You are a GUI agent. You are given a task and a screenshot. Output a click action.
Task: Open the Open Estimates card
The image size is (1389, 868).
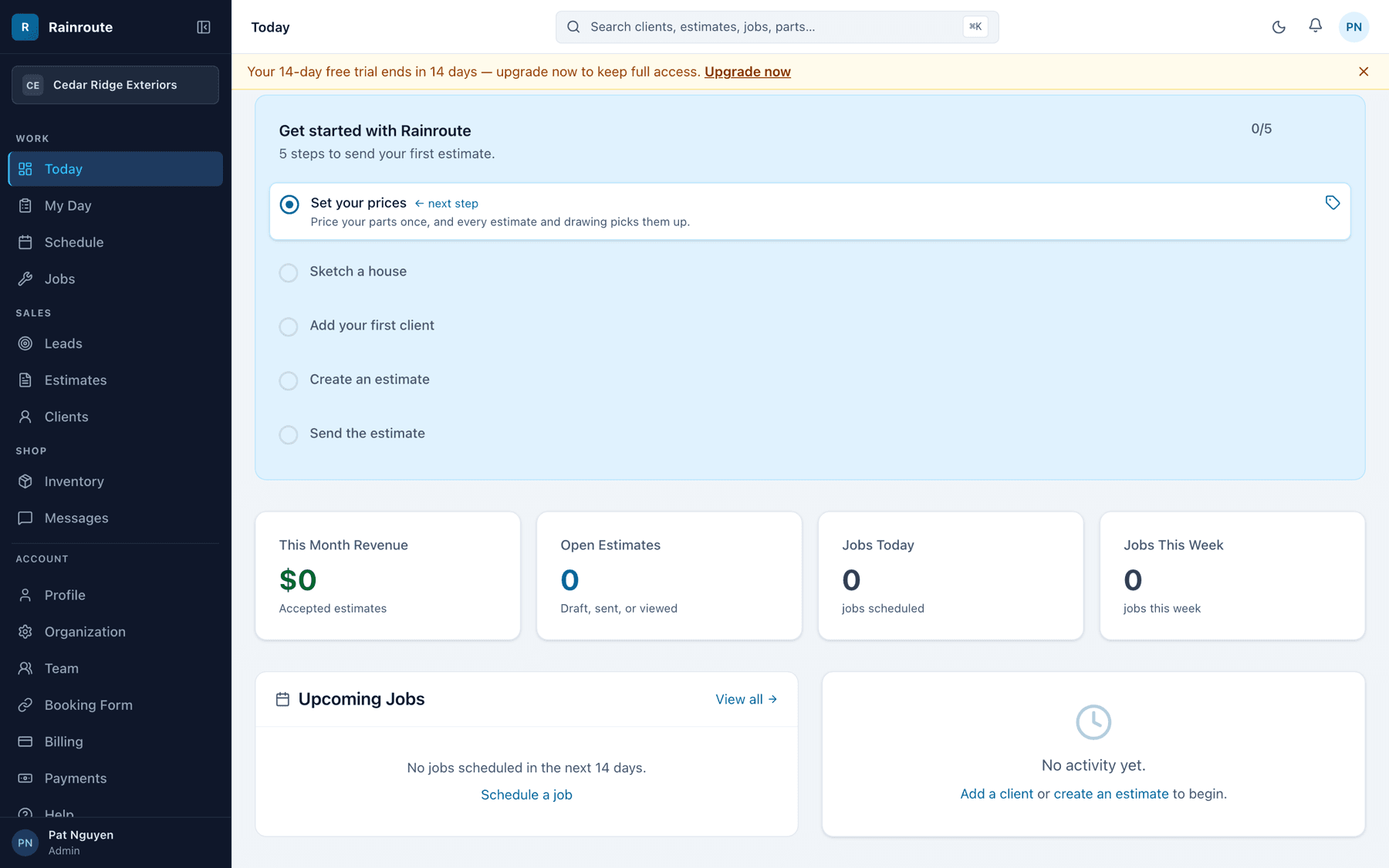(x=669, y=576)
